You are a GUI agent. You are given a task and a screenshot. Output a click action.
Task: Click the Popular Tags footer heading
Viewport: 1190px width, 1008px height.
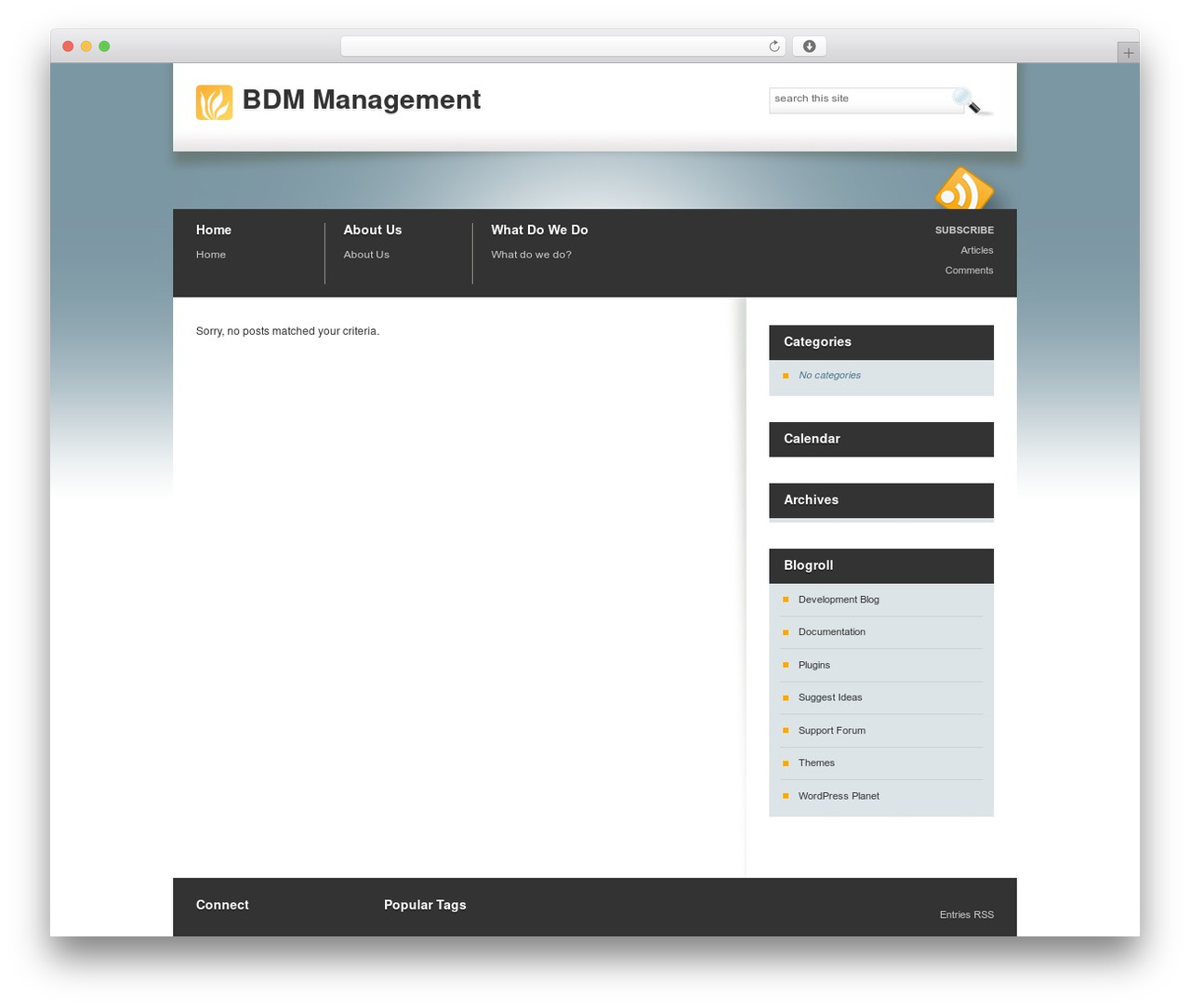point(425,905)
